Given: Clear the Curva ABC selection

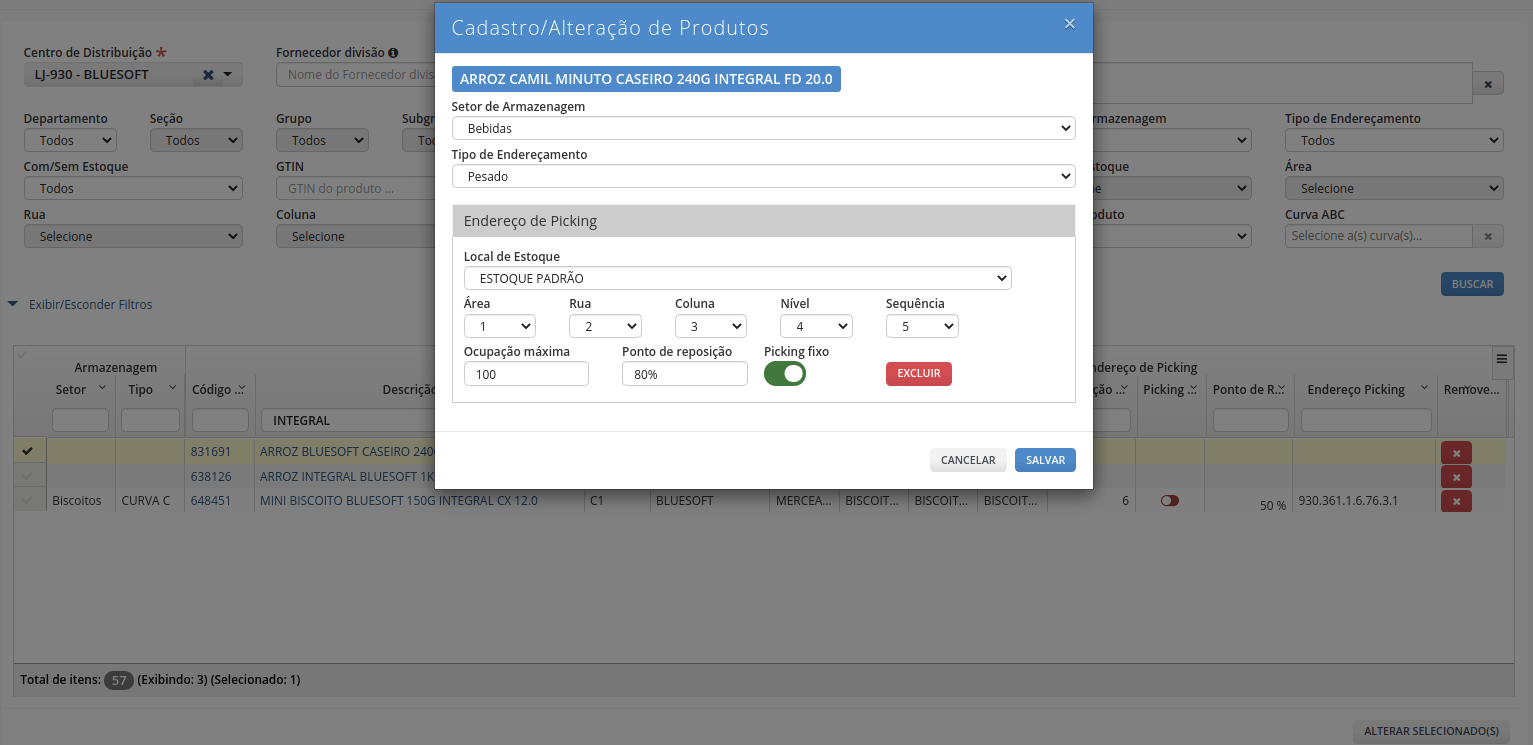Looking at the screenshot, I should tap(1488, 237).
